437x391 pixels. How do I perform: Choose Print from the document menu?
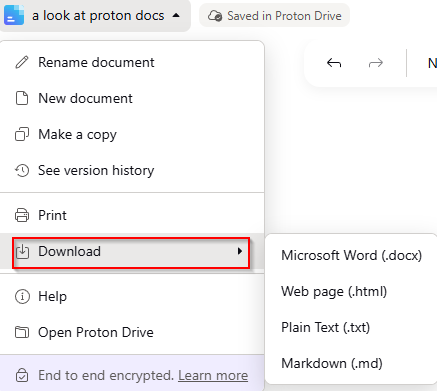pos(132,215)
